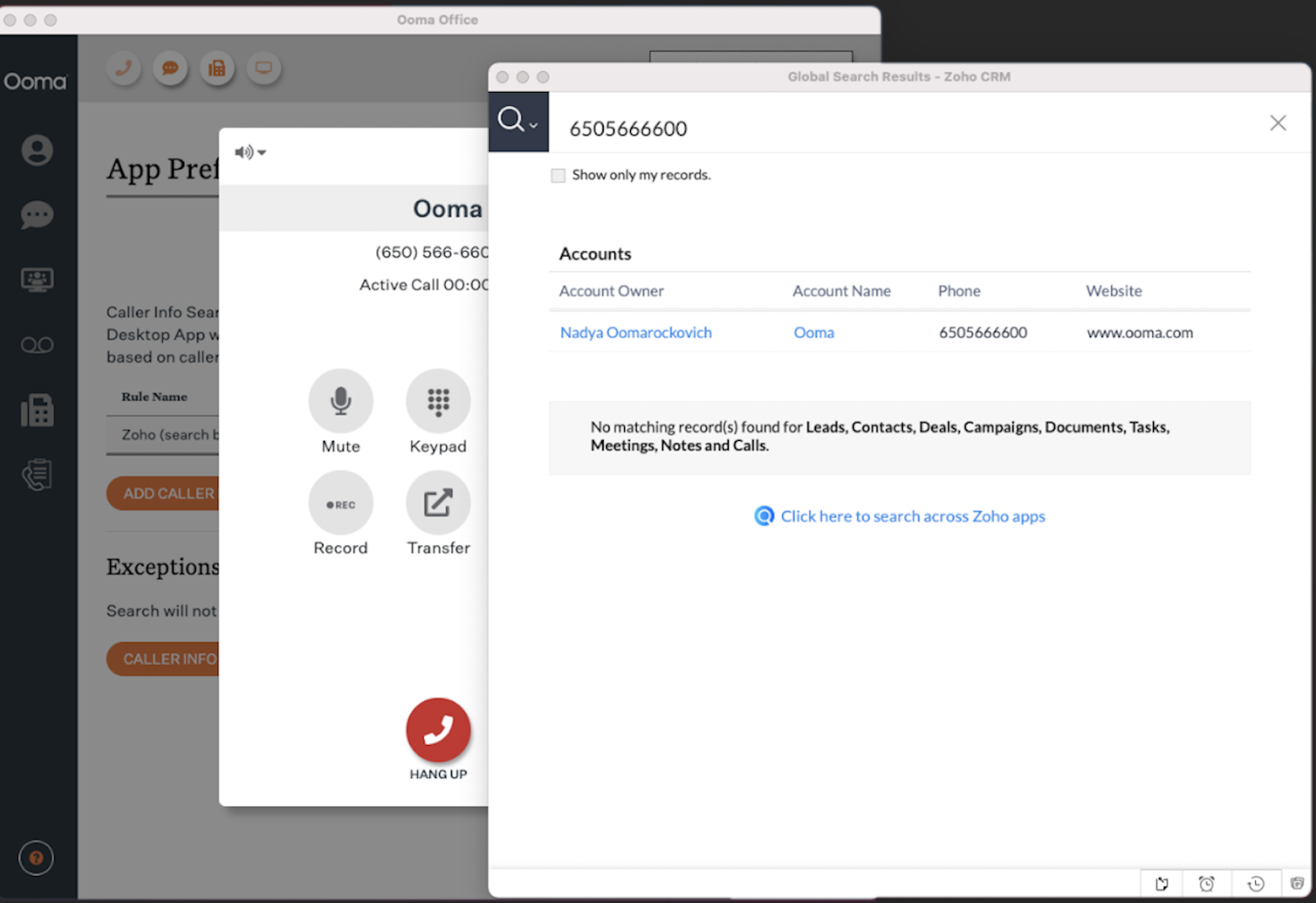Transfer the active call
This screenshot has width=1316, height=903.
tap(438, 502)
